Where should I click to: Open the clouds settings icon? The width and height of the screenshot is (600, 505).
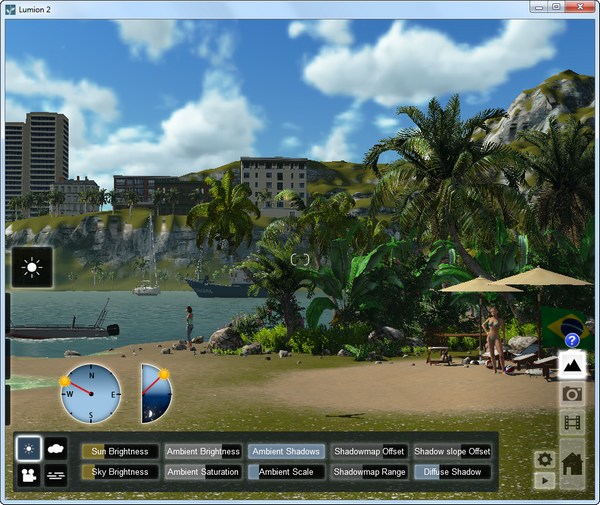(56, 449)
